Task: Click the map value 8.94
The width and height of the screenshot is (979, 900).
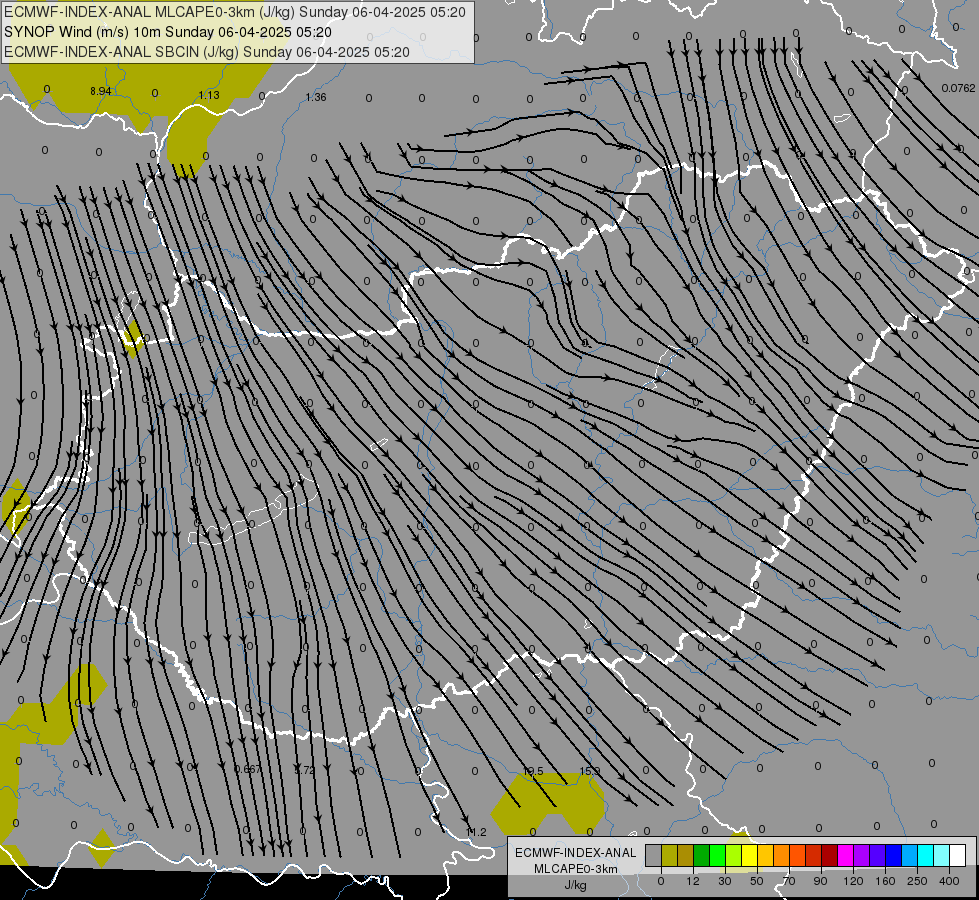Action: click(101, 91)
